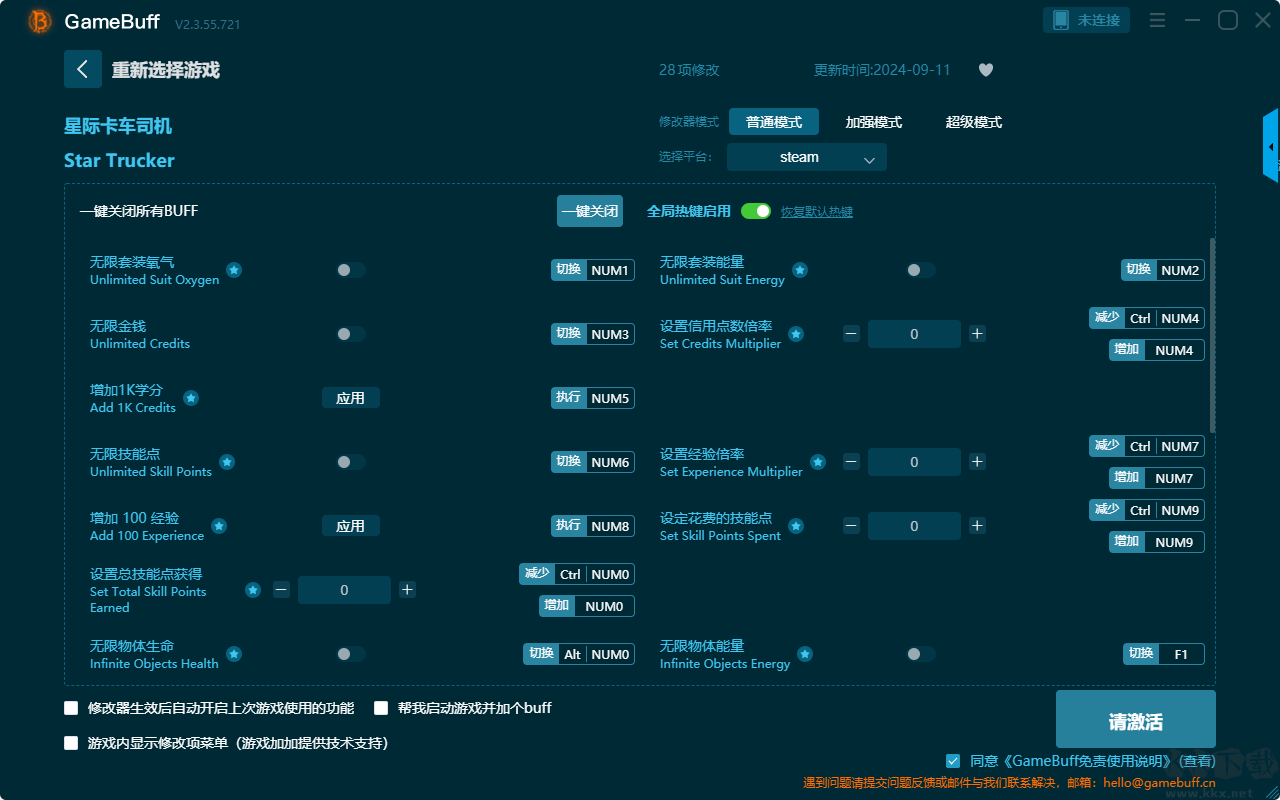Switch to 加强模式 enhanced mode
Image resolution: width=1280 pixels, height=800 pixels.
point(874,122)
